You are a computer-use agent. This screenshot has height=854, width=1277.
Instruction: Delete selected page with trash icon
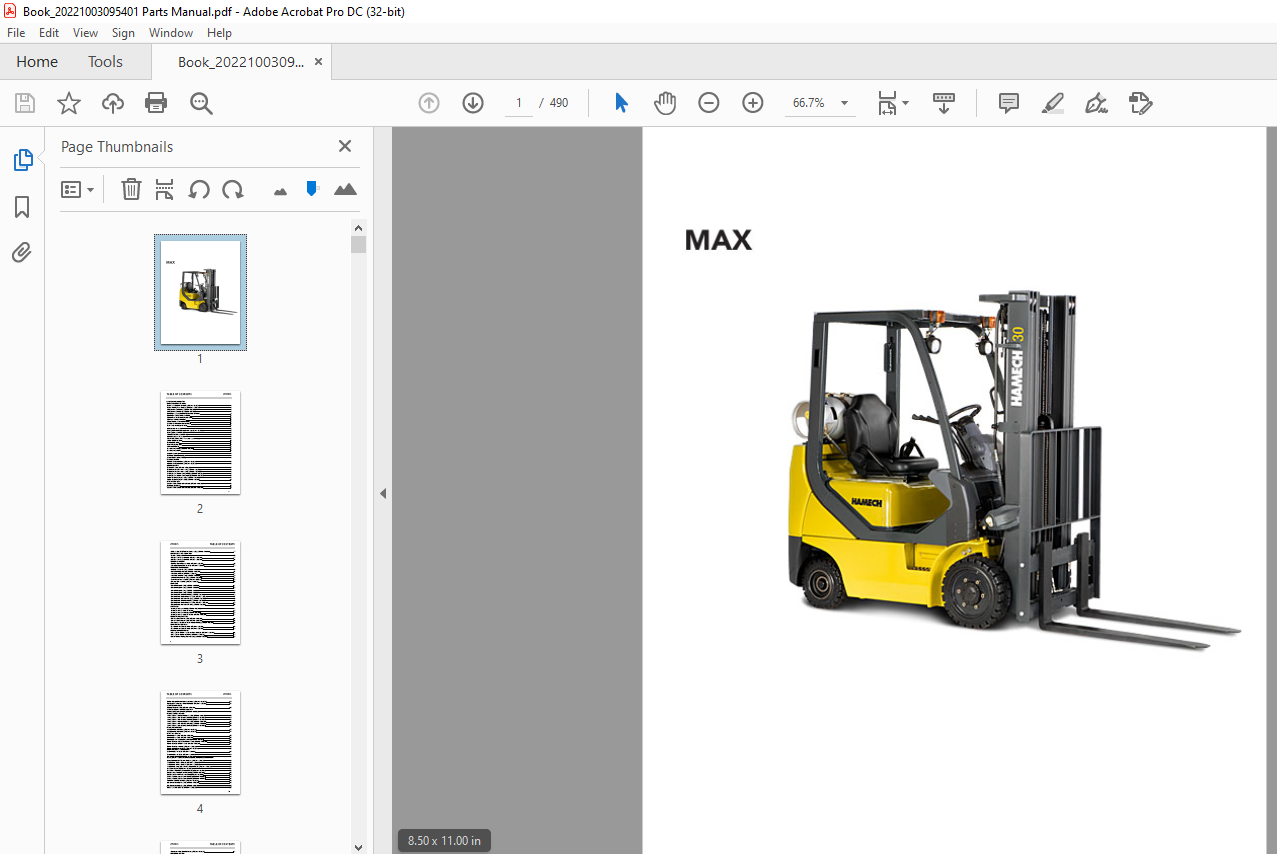[131, 189]
